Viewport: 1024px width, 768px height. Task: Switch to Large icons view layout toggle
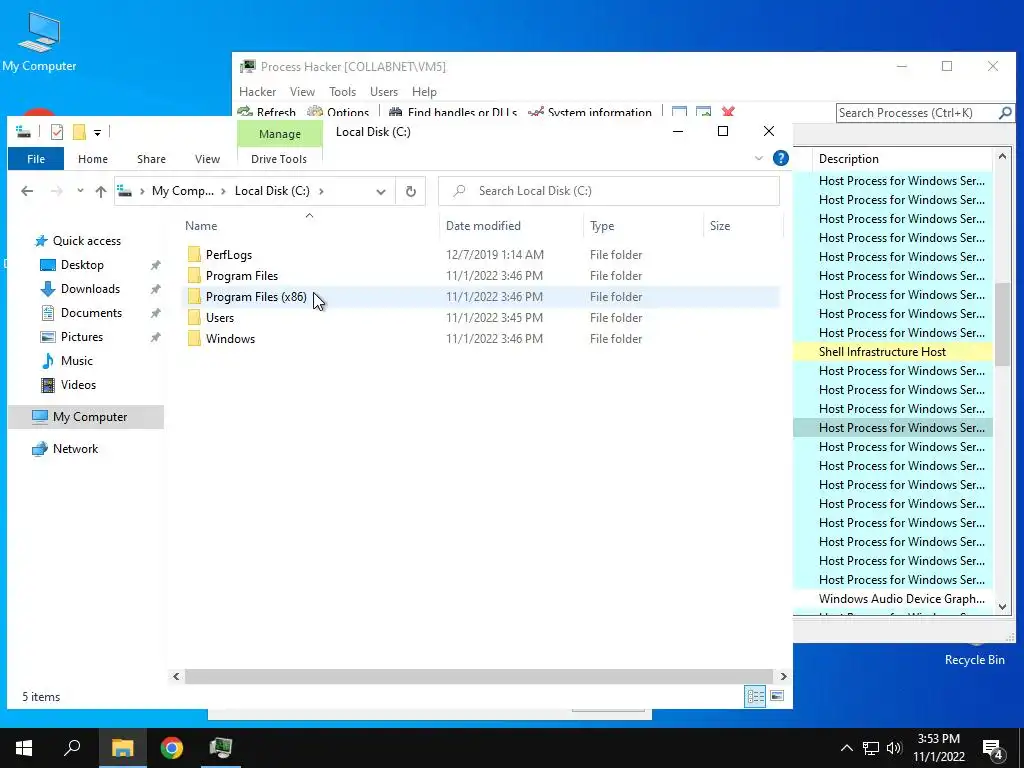[776, 696]
